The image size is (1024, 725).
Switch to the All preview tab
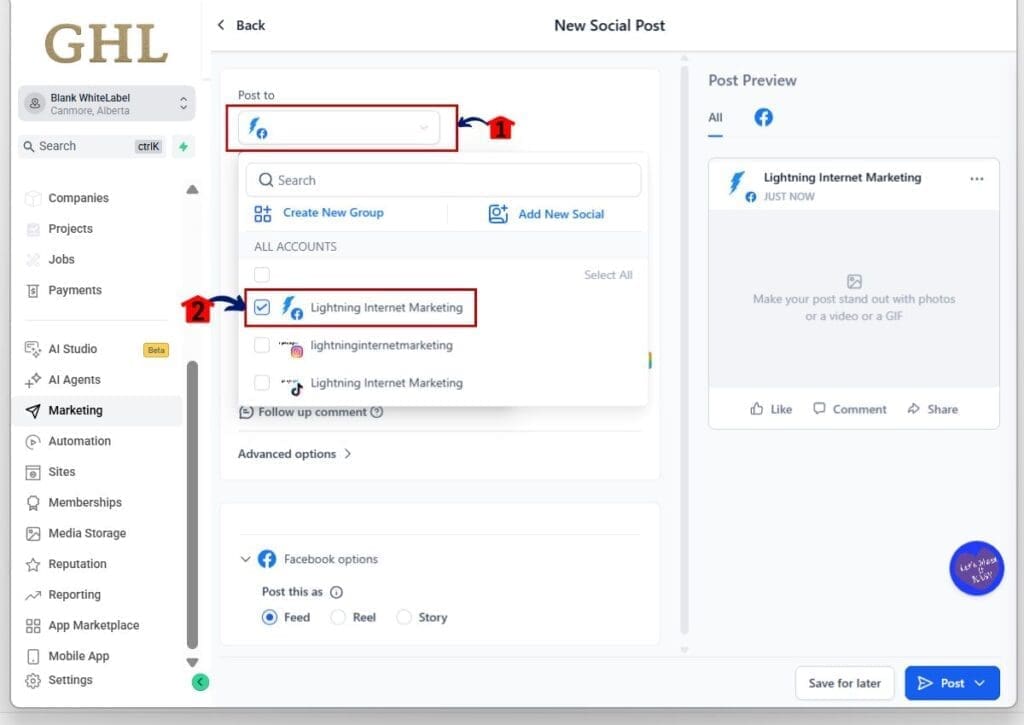(715, 118)
